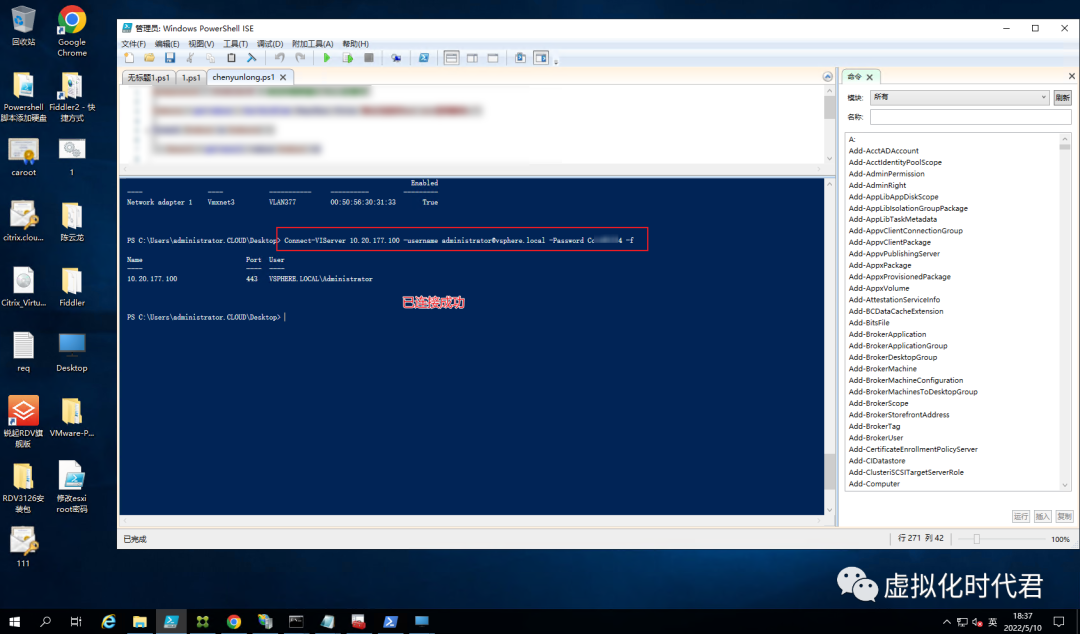Select Add-BitsFile in command list
The width and height of the screenshot is (1080, 634).
coord(869,323)
